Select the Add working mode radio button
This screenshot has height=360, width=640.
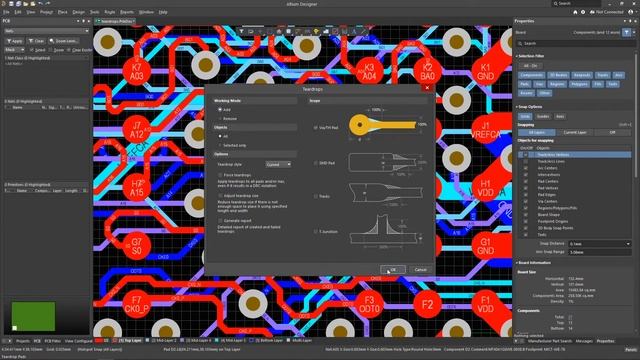pos(220,109)
